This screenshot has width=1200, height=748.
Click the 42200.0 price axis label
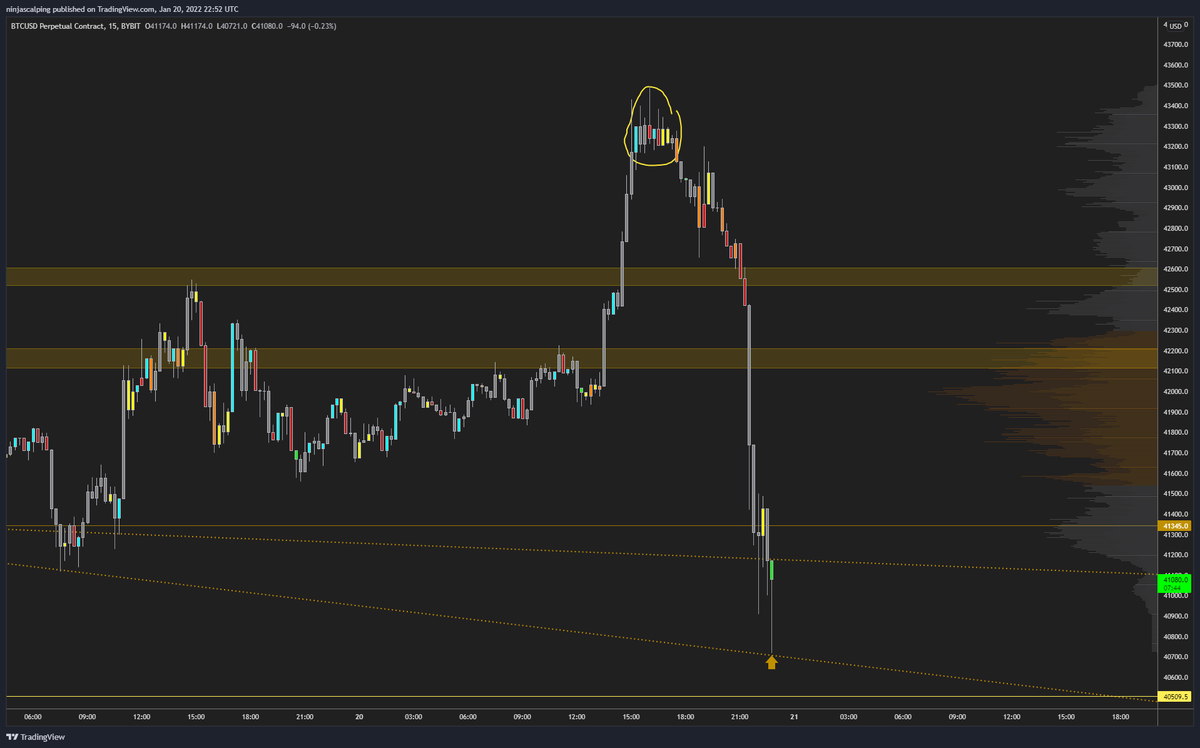[x=1174, y=351]
